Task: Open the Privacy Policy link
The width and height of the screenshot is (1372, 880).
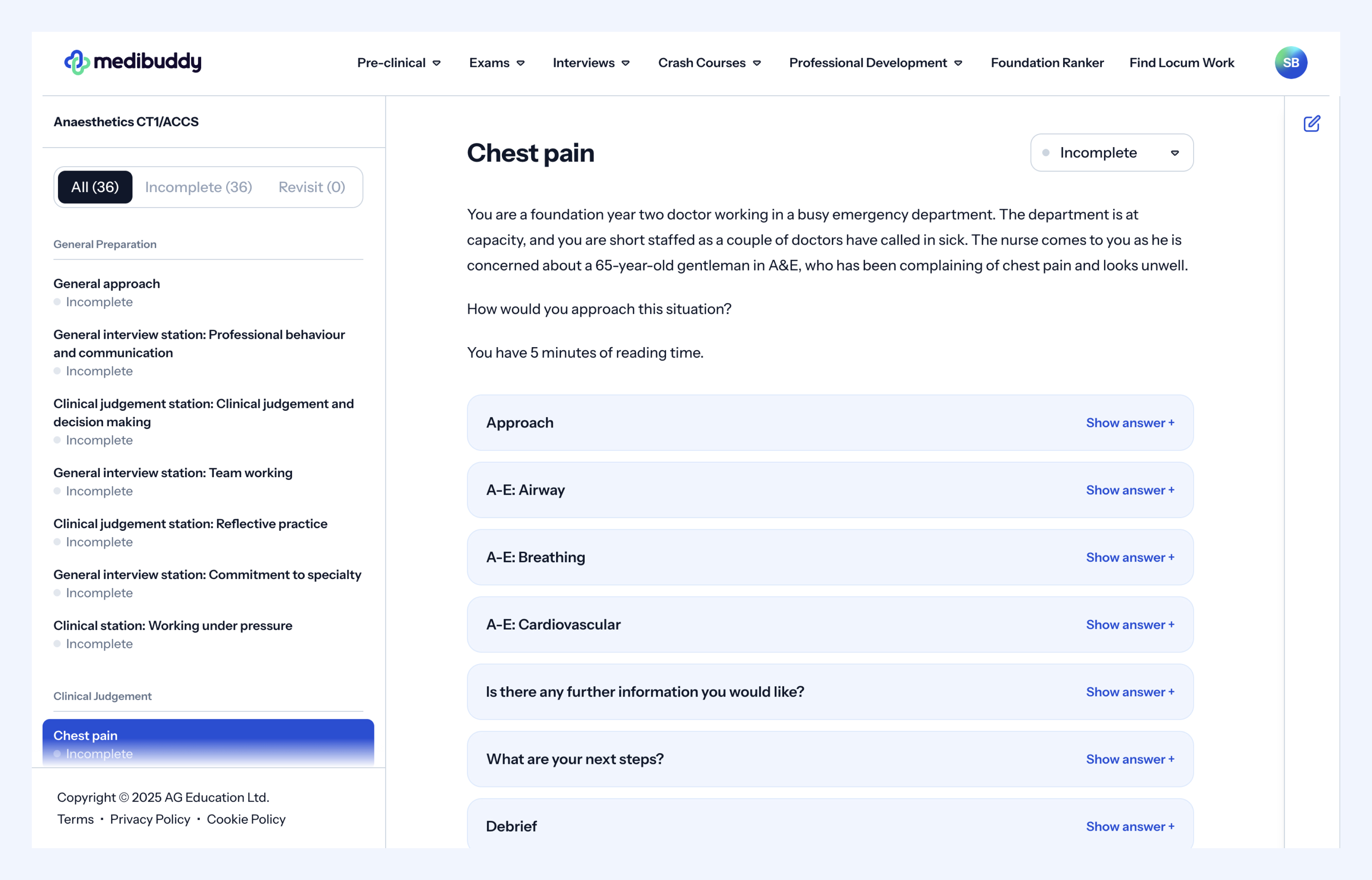Action: click(x=150, y=819)
